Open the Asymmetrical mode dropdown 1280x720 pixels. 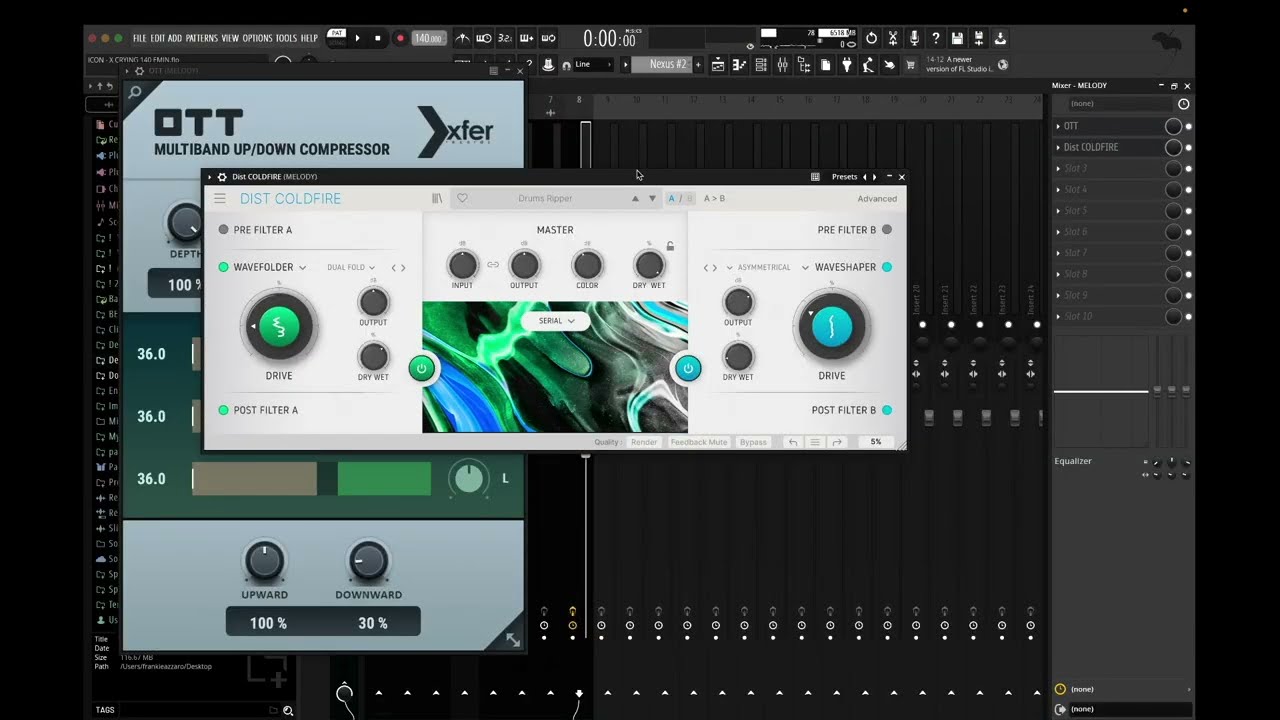(758, 267)
